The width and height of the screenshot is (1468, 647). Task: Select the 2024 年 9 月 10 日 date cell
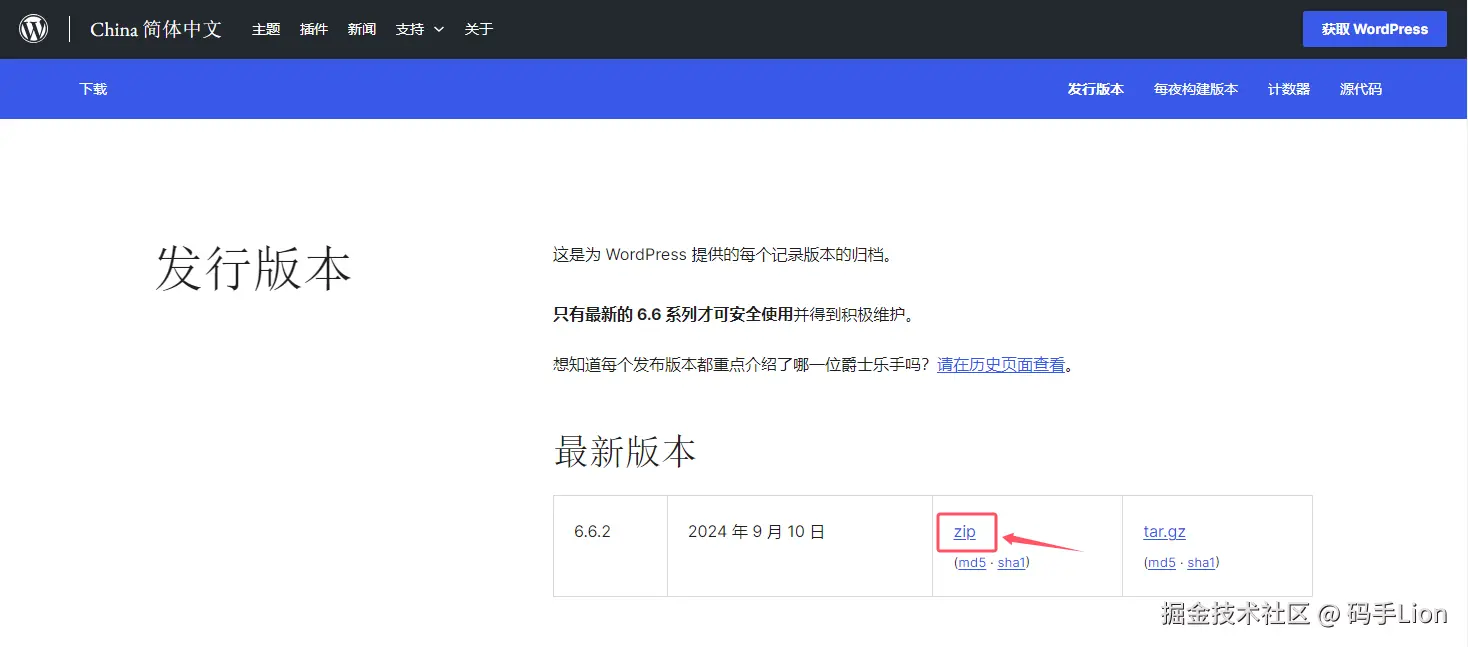pyautogui.click(x=800, y=546)
